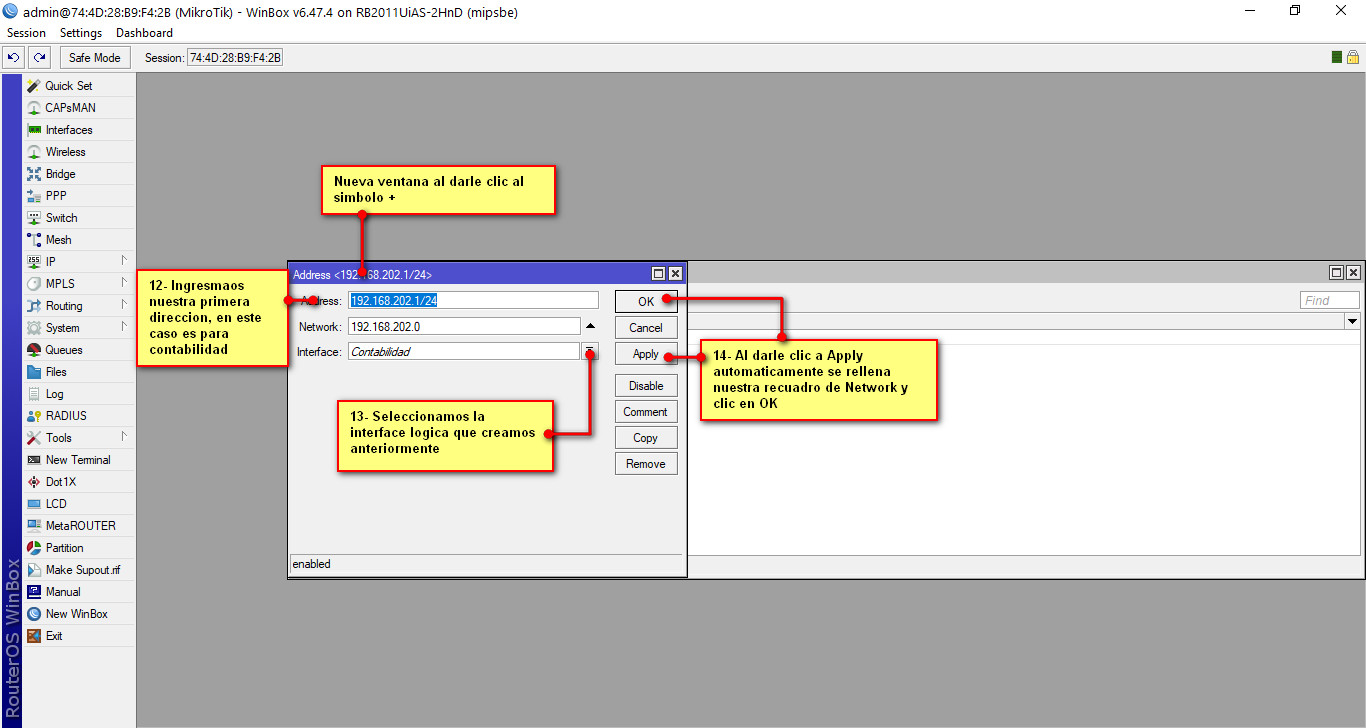Expand the IP submenu
This screenshot has height=728, width=1366.
(x=80, y=262)
